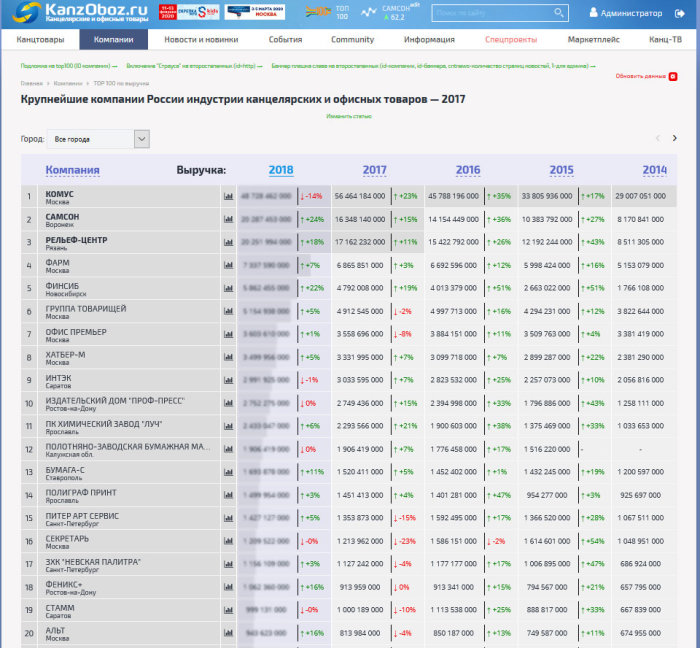This screenshot has width=700, height=648.
Task: Open the Маркетплейс menu
Action: click(593, 39)
